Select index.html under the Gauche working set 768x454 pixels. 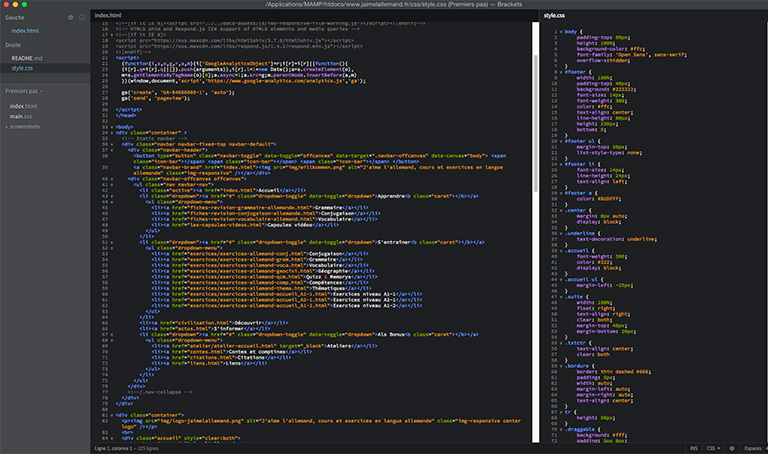[25, 30]
